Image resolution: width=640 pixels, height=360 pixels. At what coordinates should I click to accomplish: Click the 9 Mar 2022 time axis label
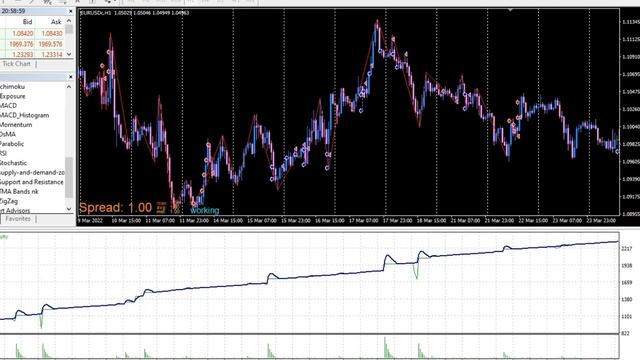90,220
